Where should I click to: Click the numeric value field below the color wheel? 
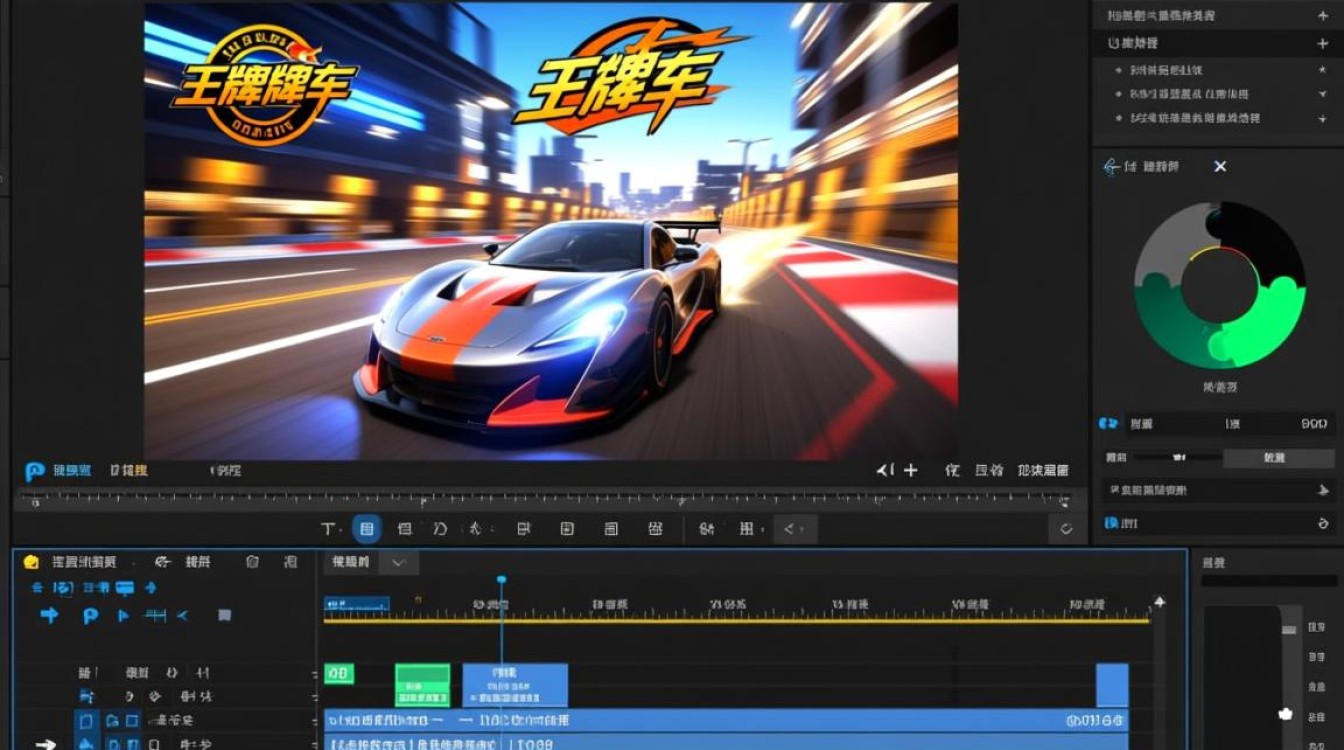(x=1316, y=424)
